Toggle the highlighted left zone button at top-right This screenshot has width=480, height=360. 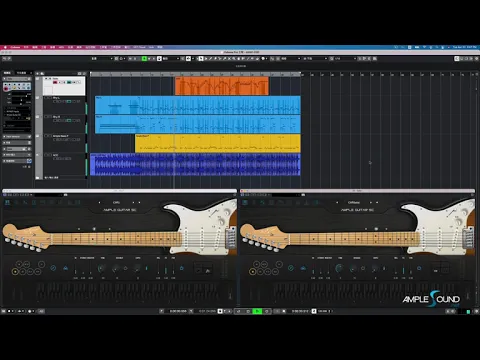click(x=457, y=58)
